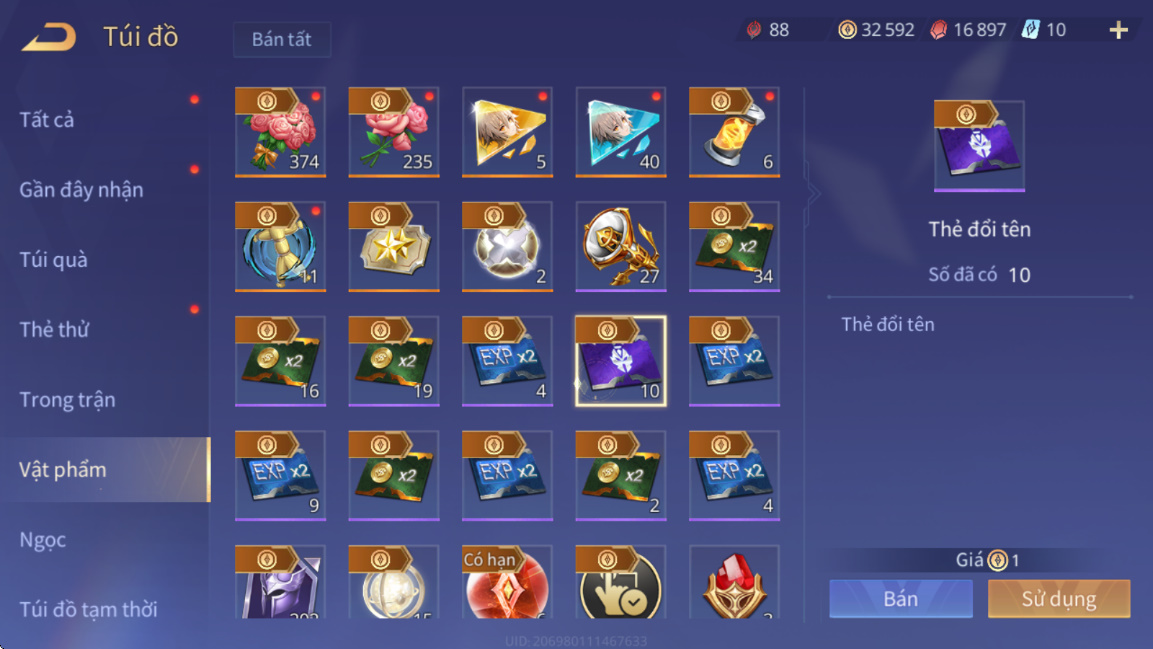Select the gold star badge item

coord(393,247)
